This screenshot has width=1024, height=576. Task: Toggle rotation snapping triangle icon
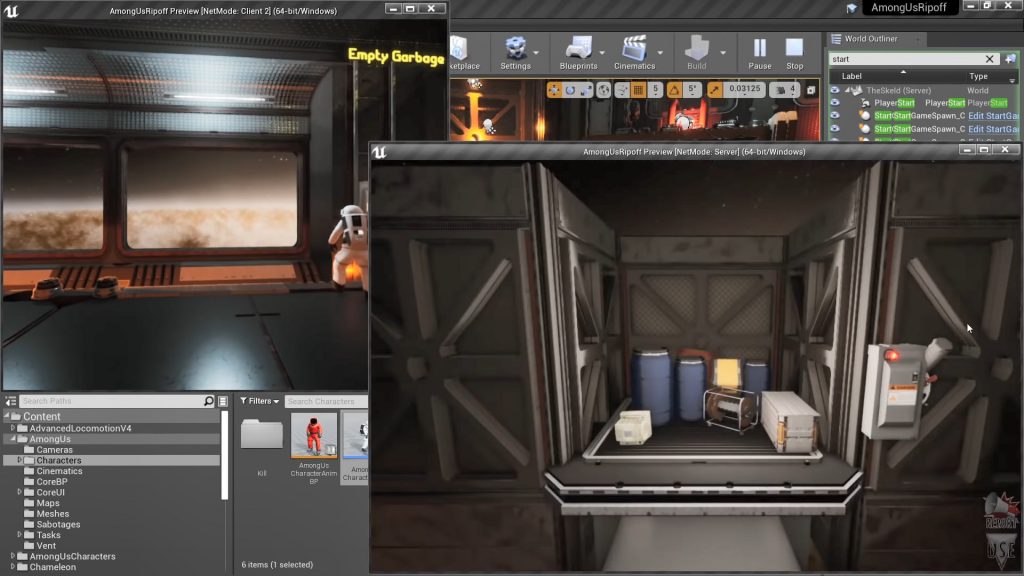pos(674,89)
